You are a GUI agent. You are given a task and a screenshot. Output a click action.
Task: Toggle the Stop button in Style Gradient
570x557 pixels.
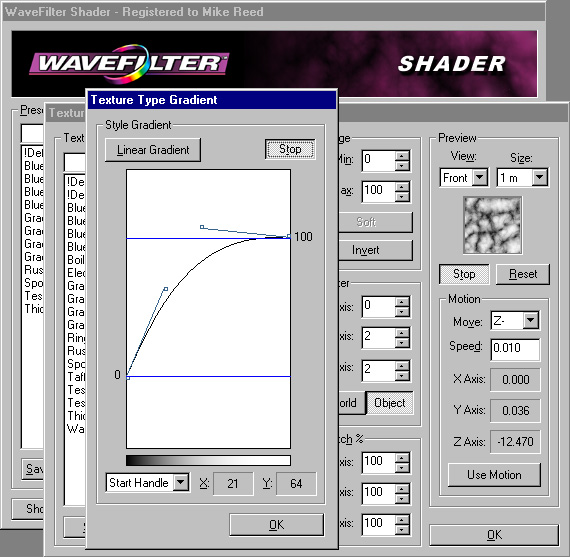pyautogui.click(x=290, y=149)
